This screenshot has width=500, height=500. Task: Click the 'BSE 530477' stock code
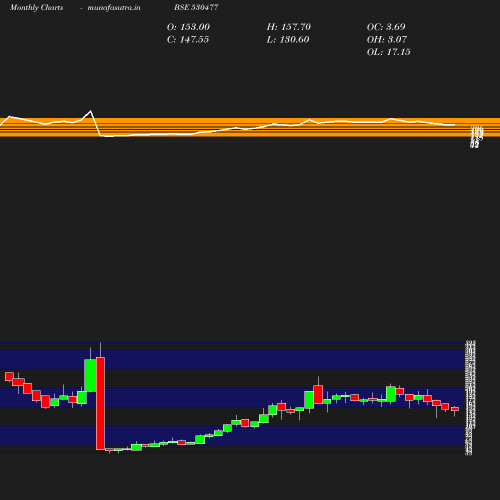[196, 7]
